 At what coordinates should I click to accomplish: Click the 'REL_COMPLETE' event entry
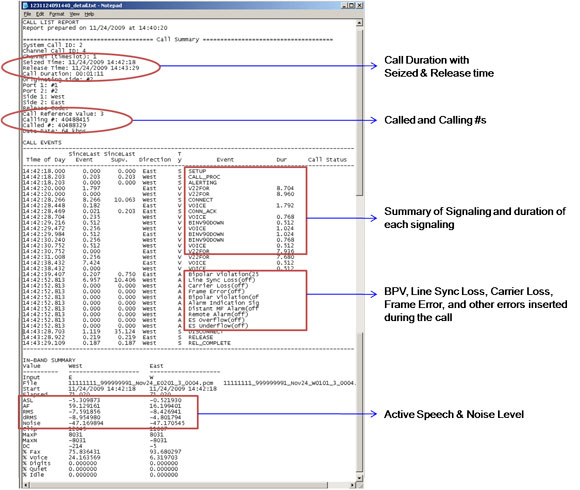[209, 343]
